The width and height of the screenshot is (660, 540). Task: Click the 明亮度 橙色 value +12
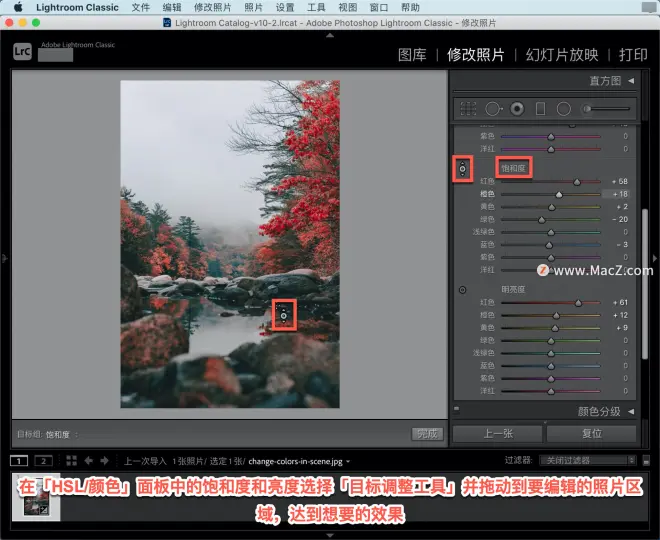[x=620, y=315]
